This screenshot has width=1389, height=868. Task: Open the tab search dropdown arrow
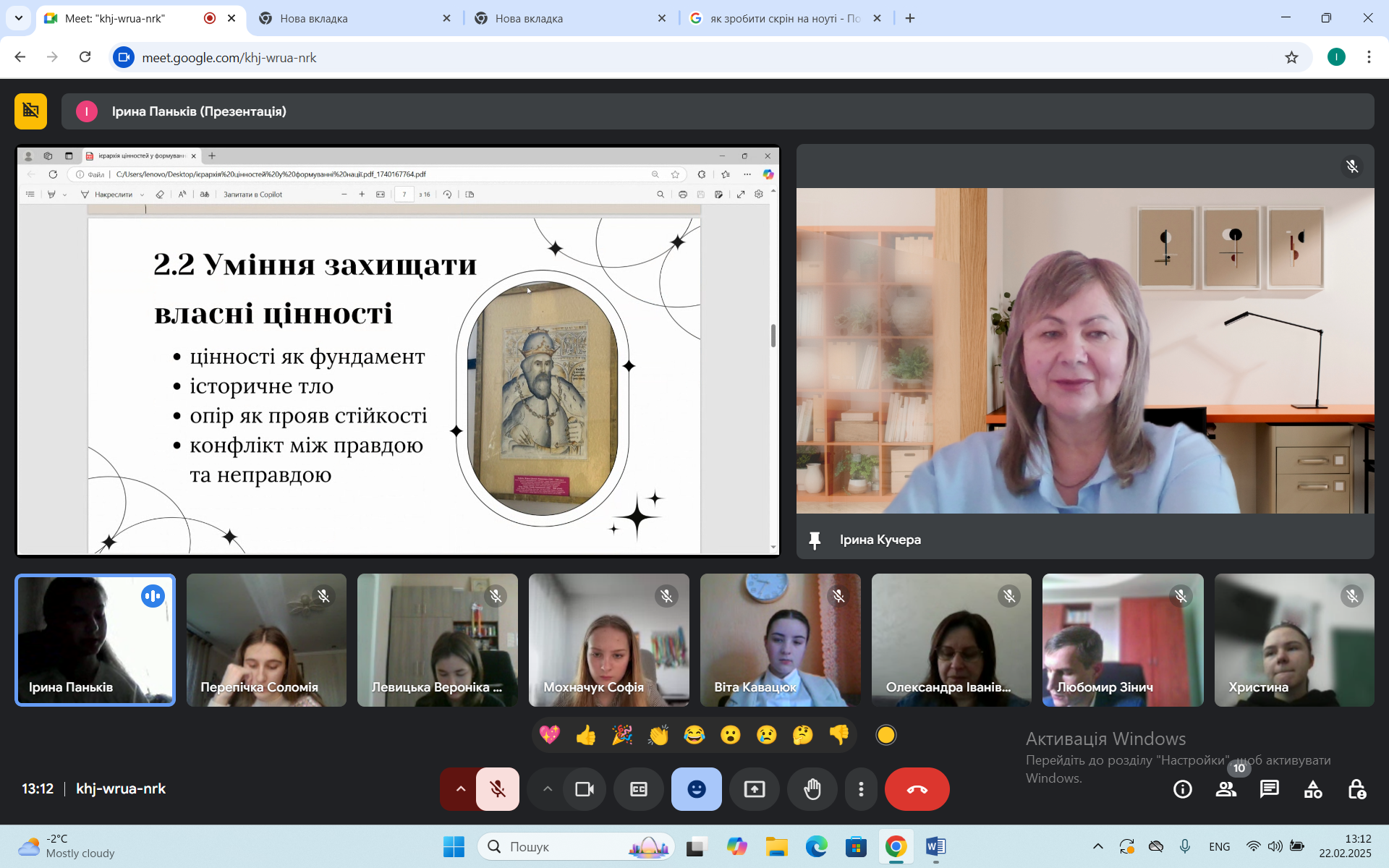pyautogui.click(x=19, y=18)
